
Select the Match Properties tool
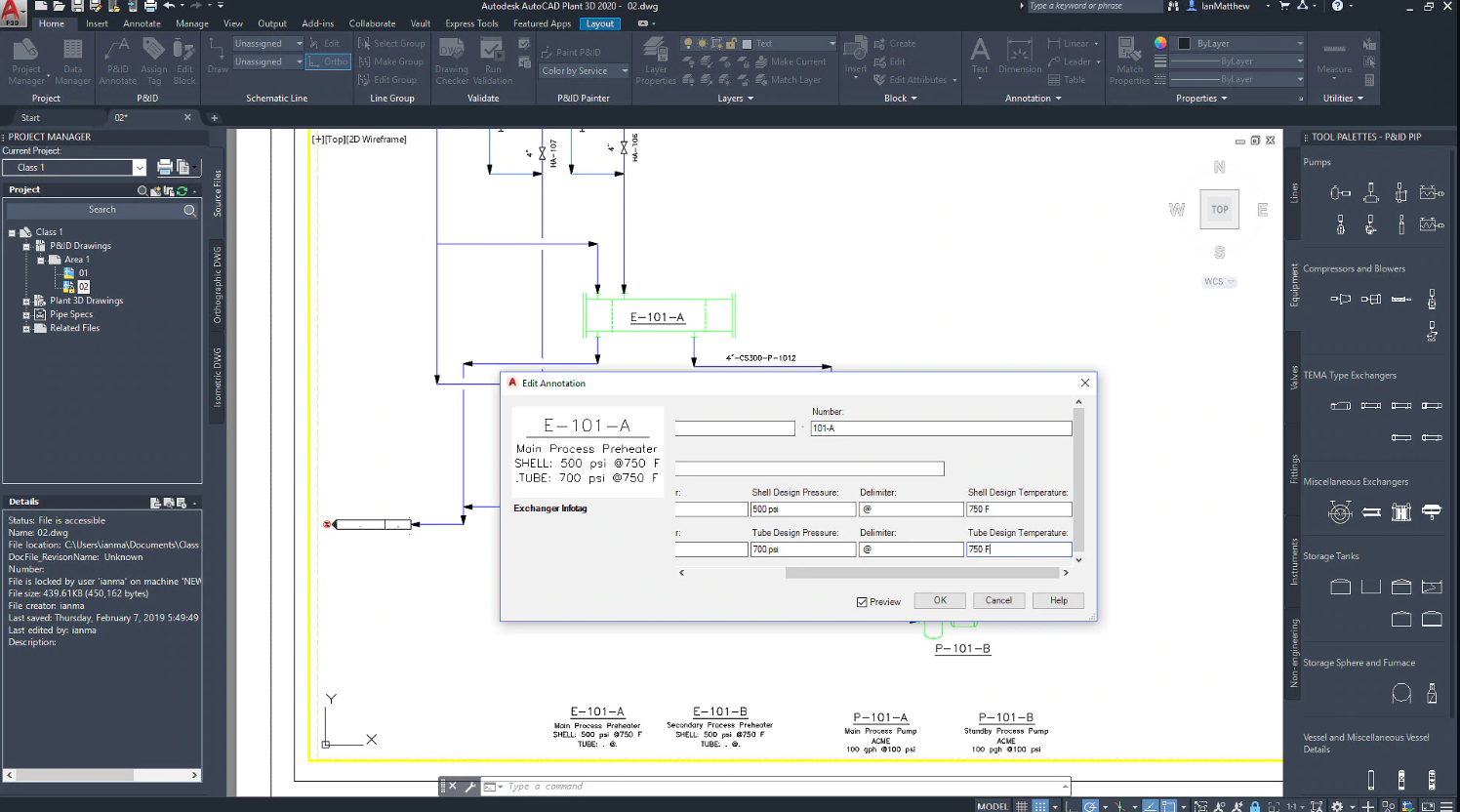[x=1129, y=61]
